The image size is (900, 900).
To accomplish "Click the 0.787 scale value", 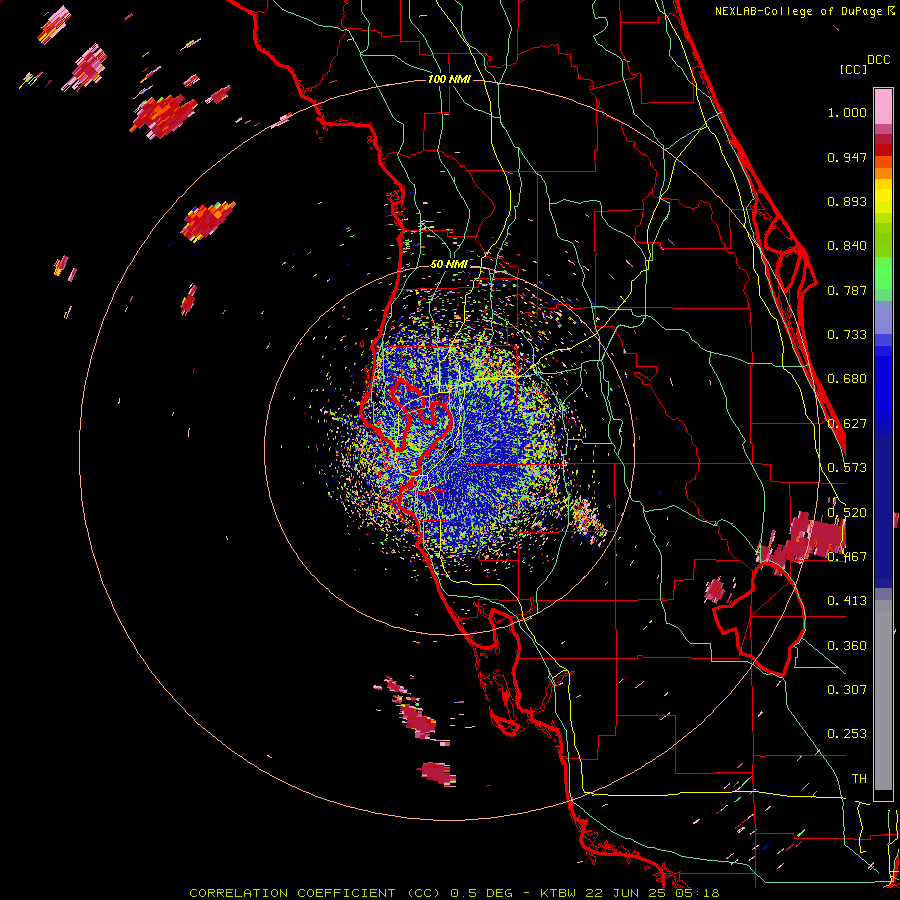I will (x=847, y=290).
